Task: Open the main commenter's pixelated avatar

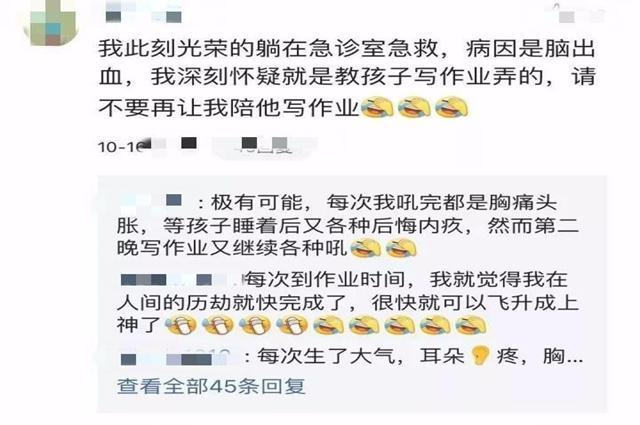Action: point(52,20)
